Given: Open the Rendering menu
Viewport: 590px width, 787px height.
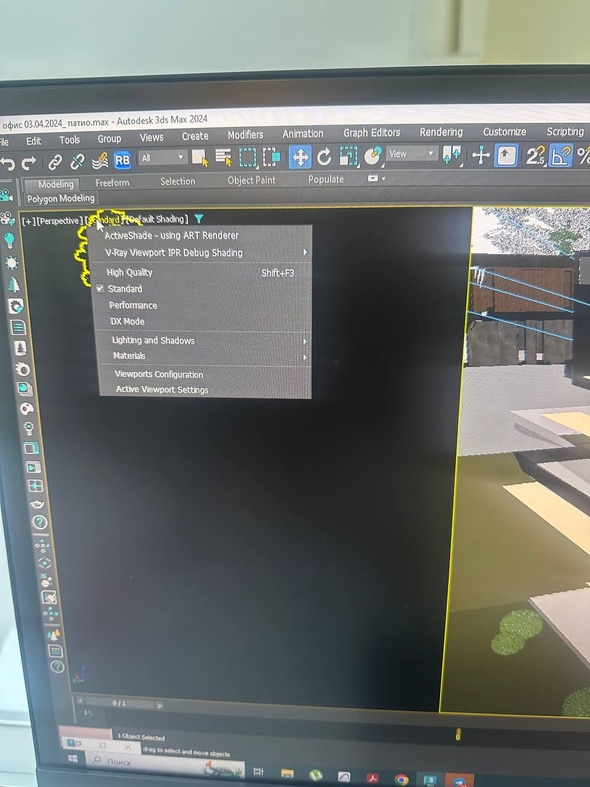Looking at the screenshot, I should [441, 132].
